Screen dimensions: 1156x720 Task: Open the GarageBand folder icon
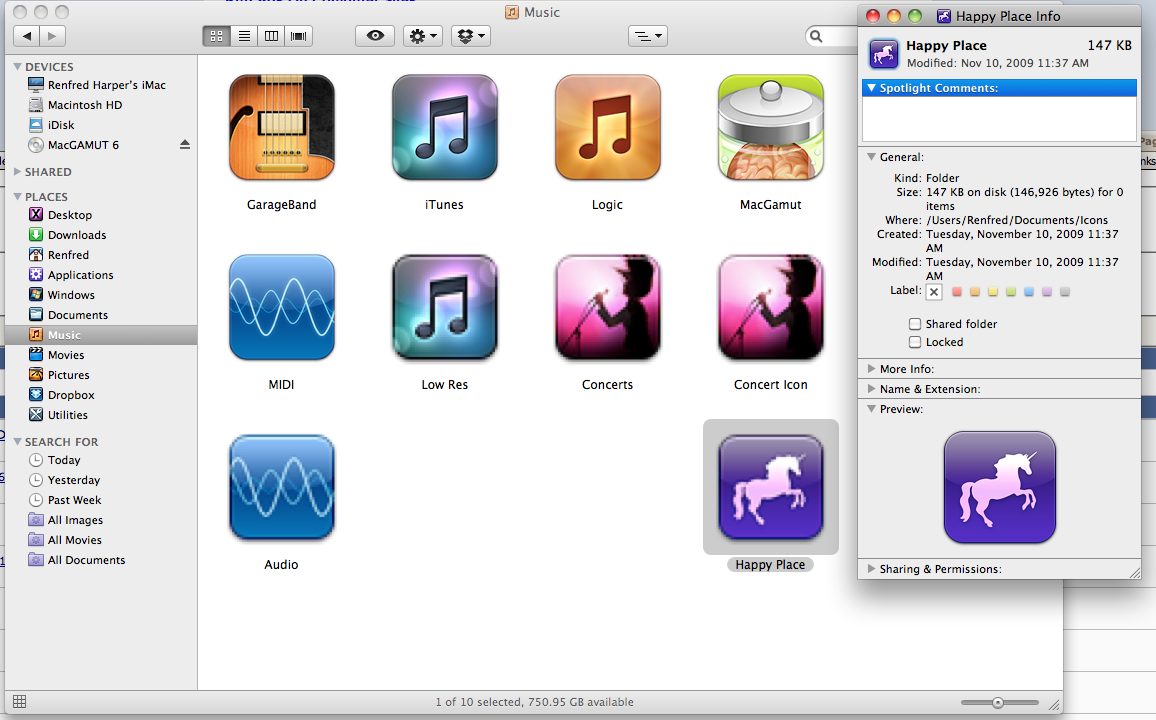coord(282,127)
